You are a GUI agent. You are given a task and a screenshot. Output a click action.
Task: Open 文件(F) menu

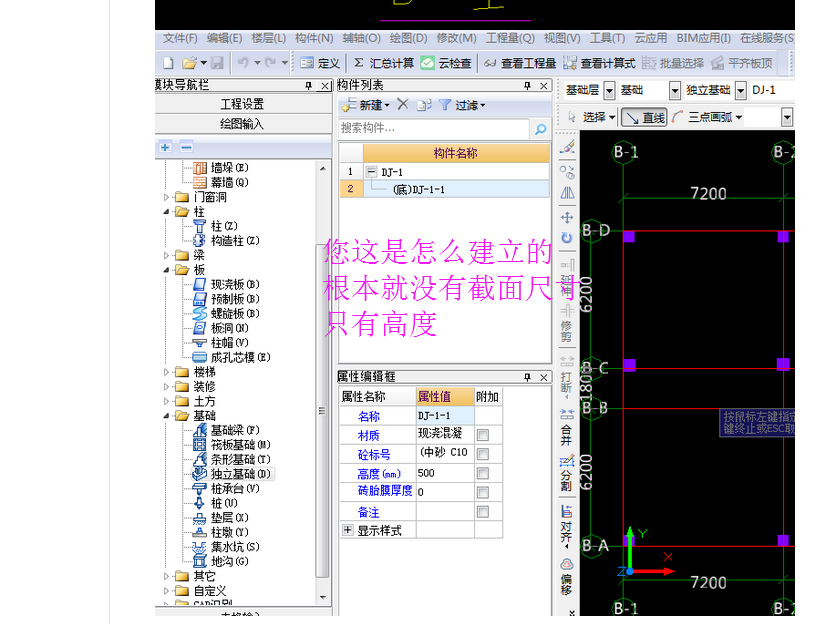tap(180, 38)
